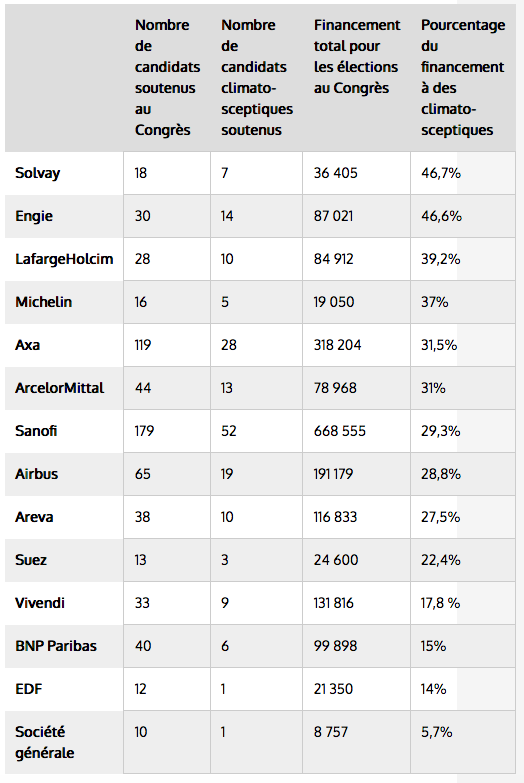The height and width of the screenshot is (783, 524).
Task: Click the Areva row label
Action: tap(34, 517)
